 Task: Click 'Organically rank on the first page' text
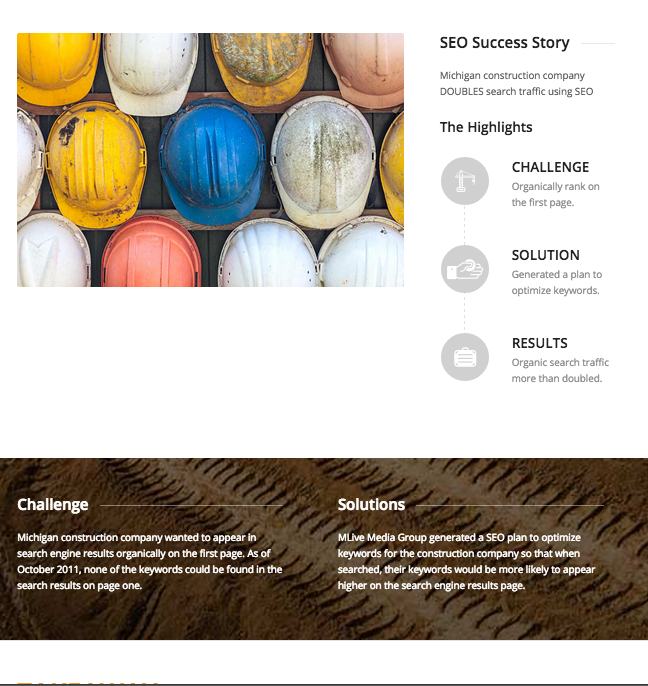(555, 194)
